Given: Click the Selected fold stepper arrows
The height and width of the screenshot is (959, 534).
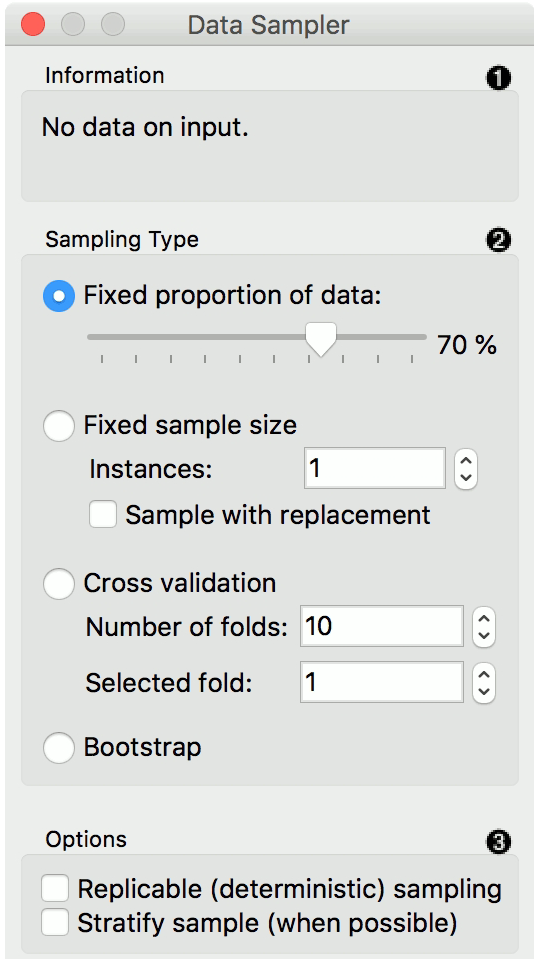Looking at the screenshot, I should coord(484,683).
